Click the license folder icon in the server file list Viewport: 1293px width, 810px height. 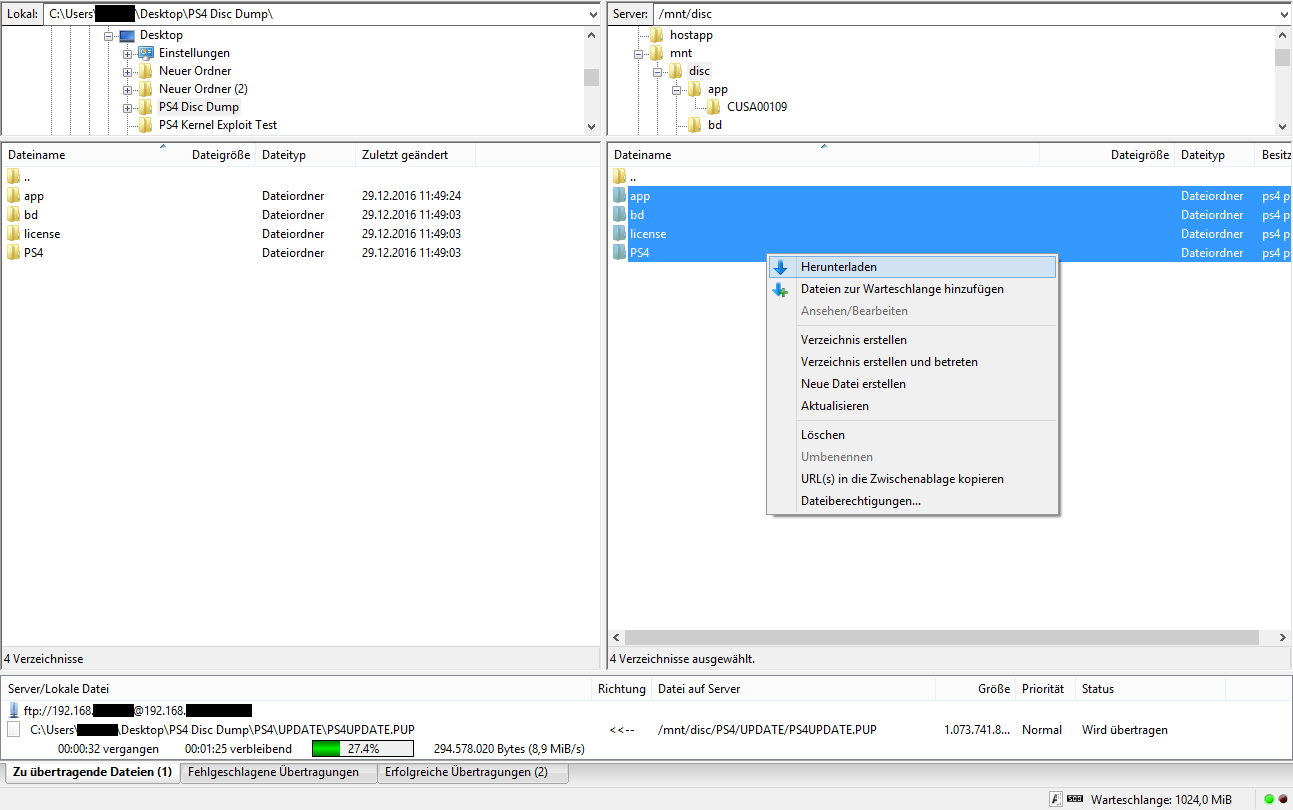click(619, 234)
